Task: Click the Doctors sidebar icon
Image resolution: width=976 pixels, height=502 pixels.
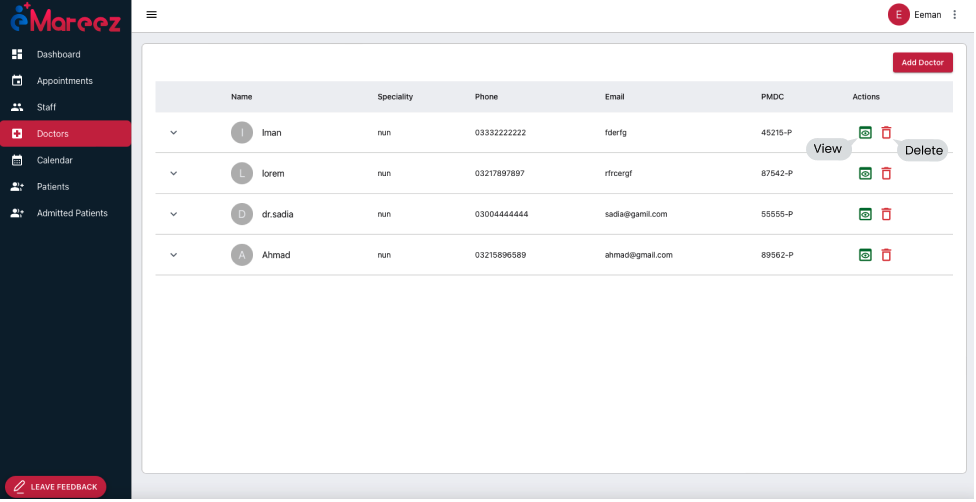Action: [17, 134]
